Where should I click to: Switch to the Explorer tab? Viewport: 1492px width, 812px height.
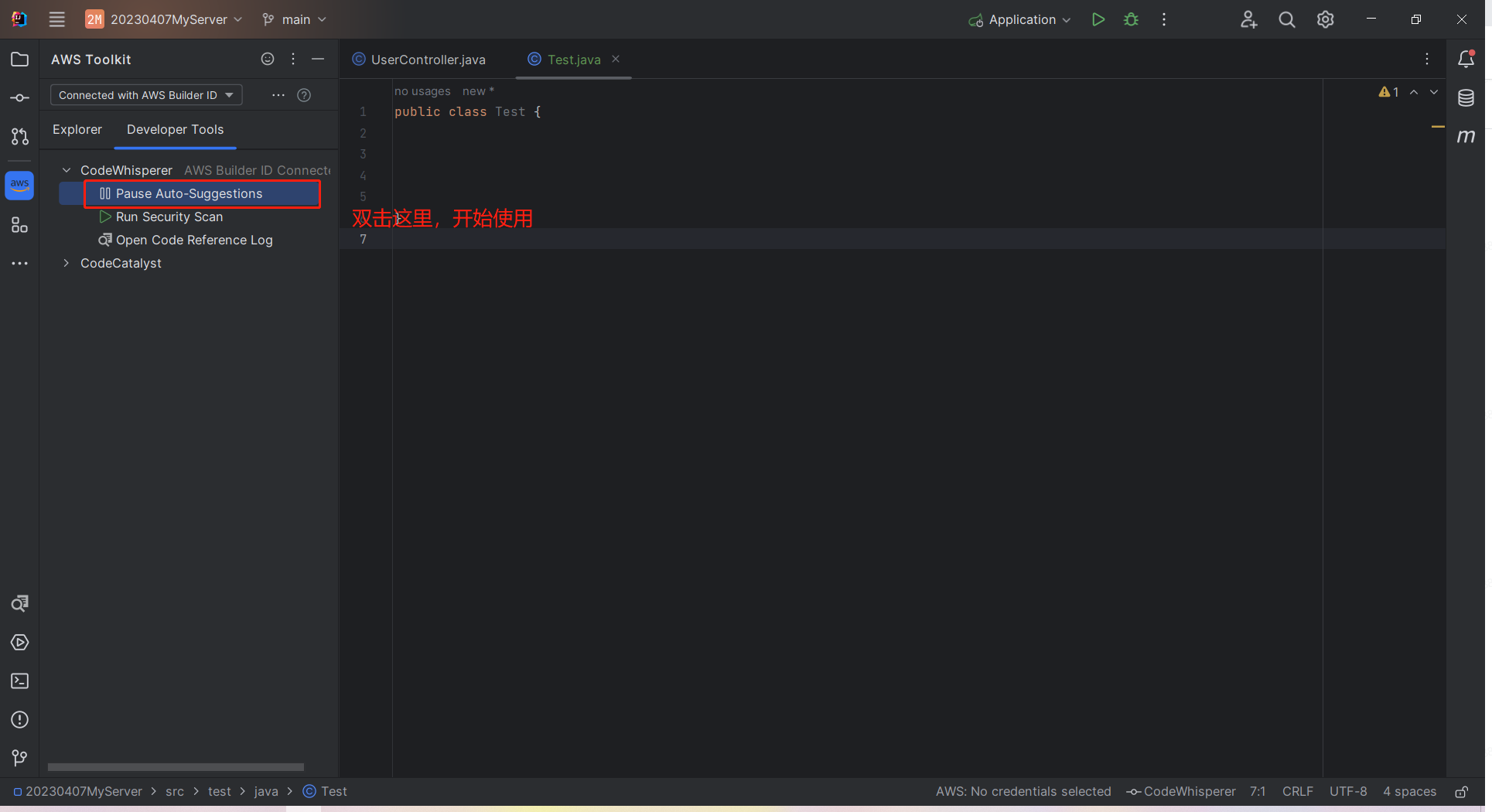click(x=77, y=129)
